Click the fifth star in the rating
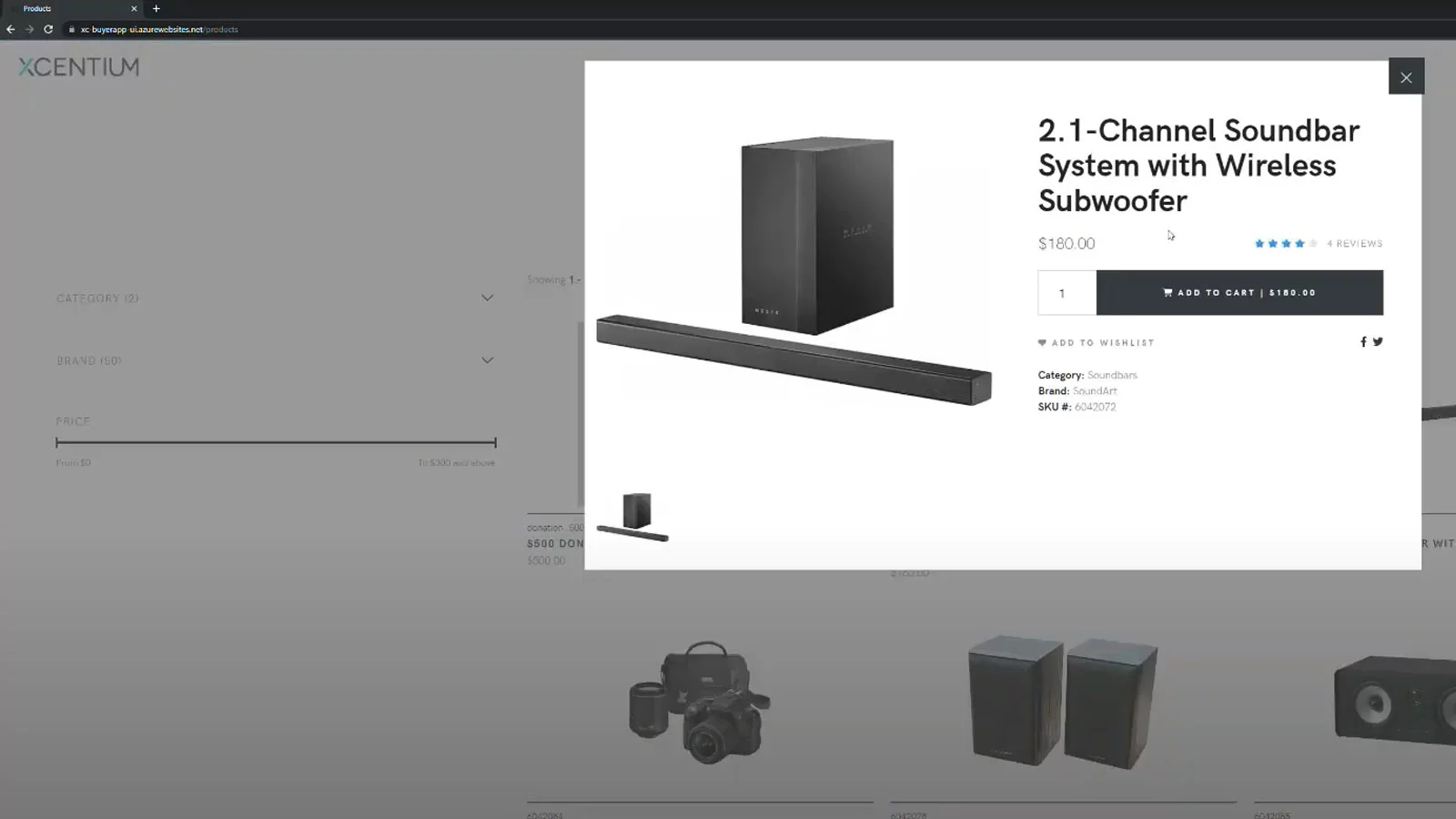 click(1312, 243)
